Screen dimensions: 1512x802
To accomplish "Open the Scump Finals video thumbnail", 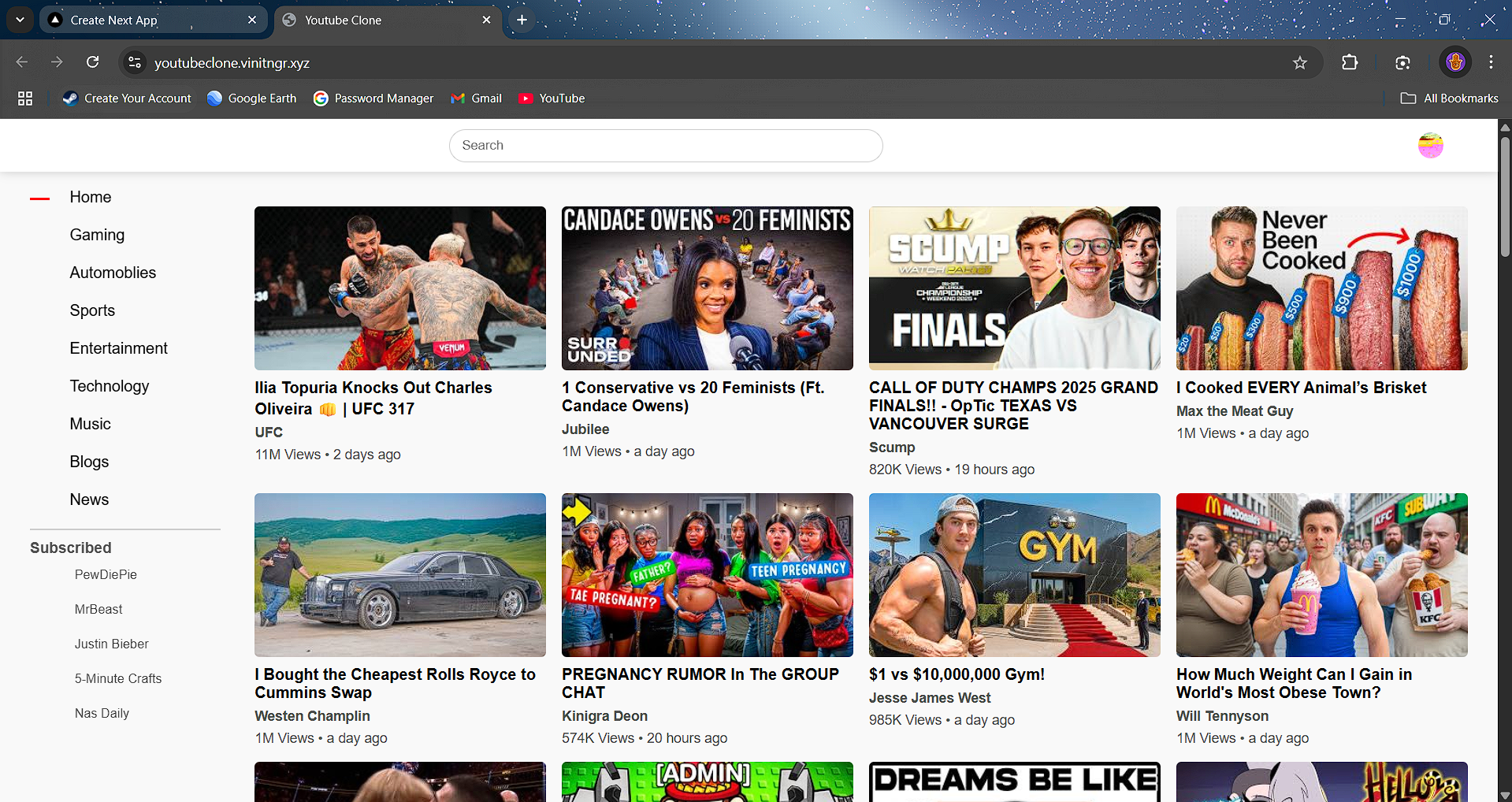I will point(1015,288).
